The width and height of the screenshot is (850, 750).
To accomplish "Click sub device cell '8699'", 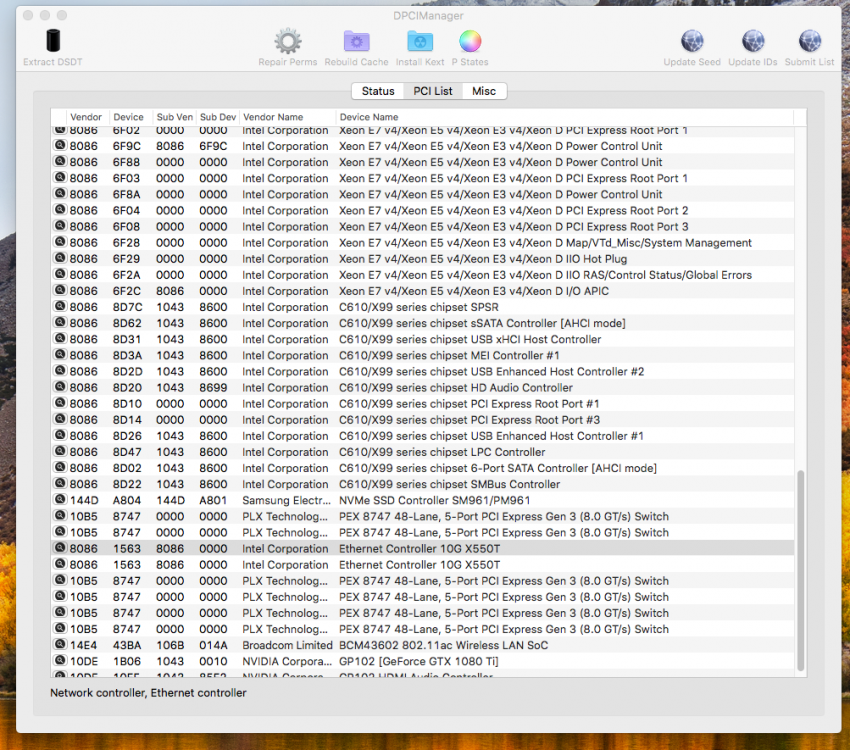I will tap(213, 387).
